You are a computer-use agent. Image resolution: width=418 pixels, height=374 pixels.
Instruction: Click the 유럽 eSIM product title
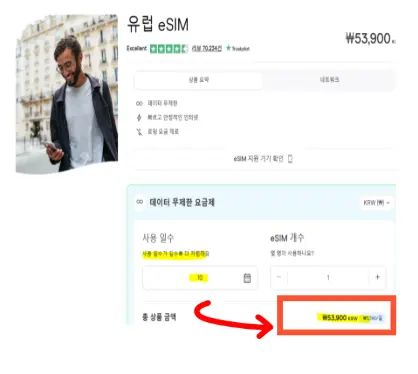158,25
